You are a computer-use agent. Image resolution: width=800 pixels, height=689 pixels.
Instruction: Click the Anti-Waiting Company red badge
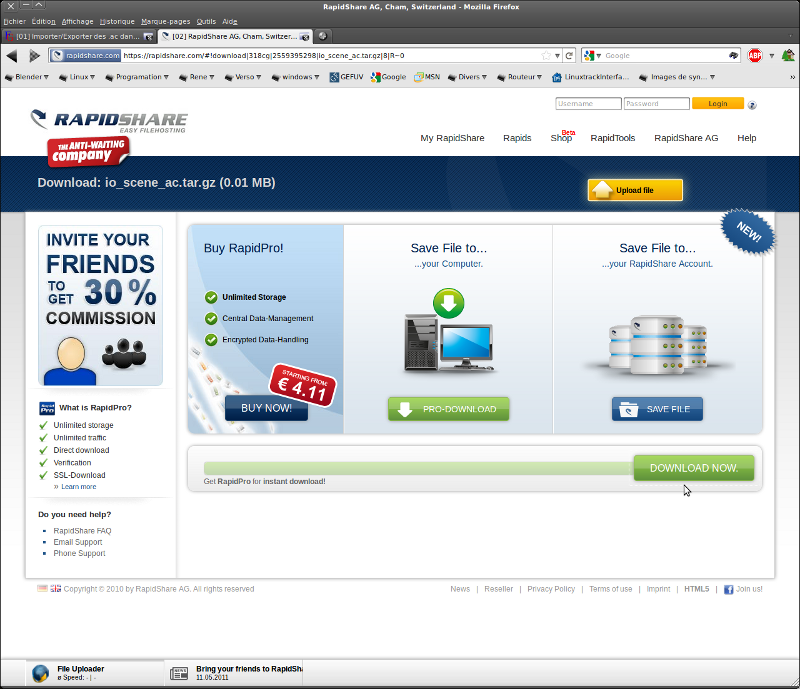point(88,152)
